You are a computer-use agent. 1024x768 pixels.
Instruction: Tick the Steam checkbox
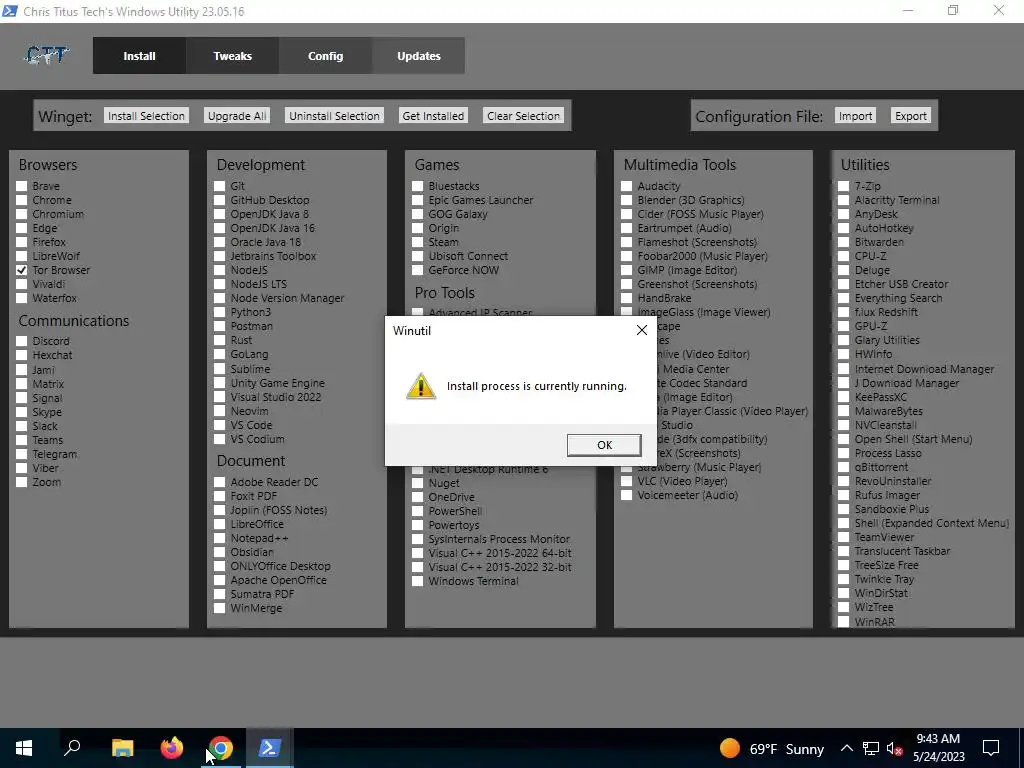417,242
